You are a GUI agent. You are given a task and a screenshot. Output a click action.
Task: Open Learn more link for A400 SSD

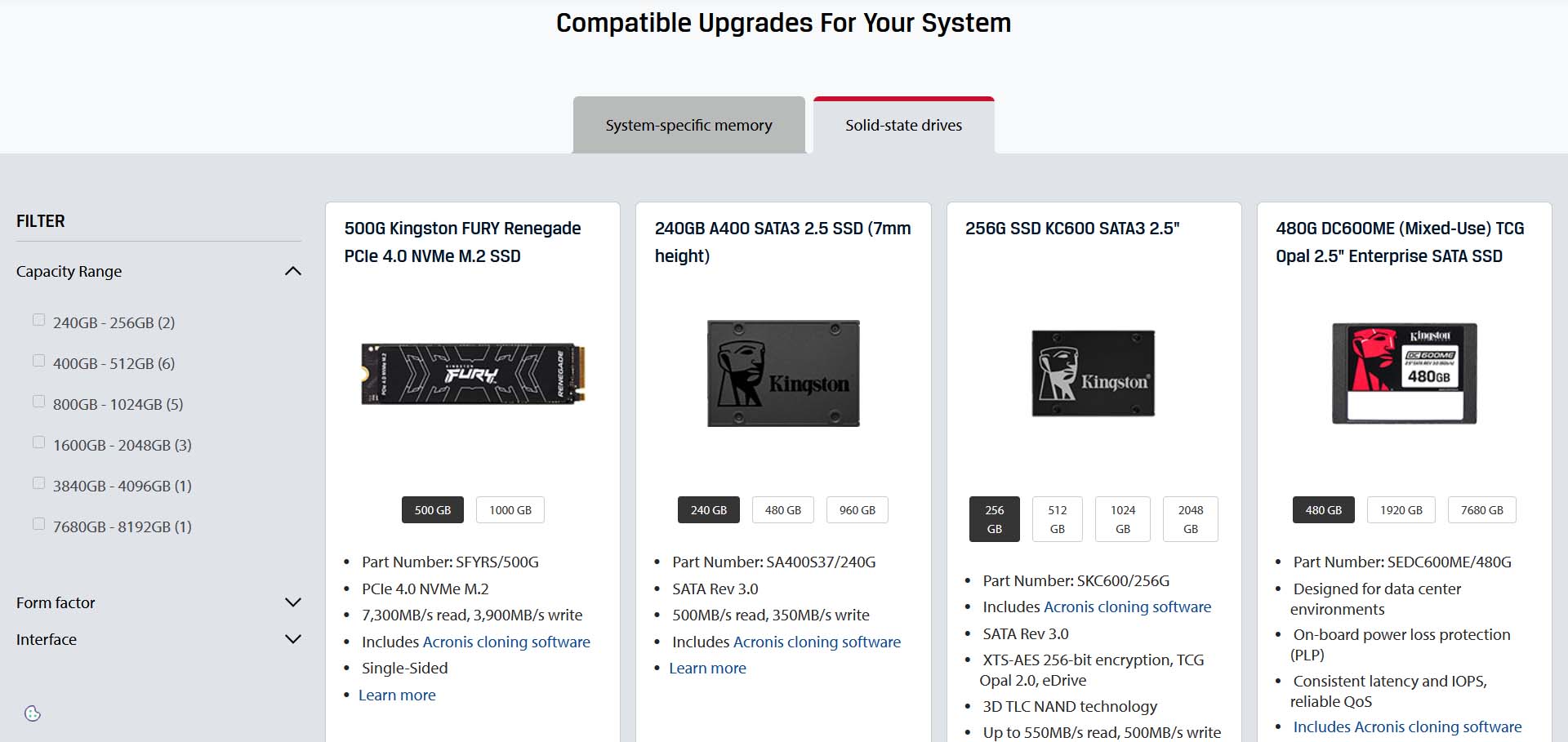tap(707, 668)
